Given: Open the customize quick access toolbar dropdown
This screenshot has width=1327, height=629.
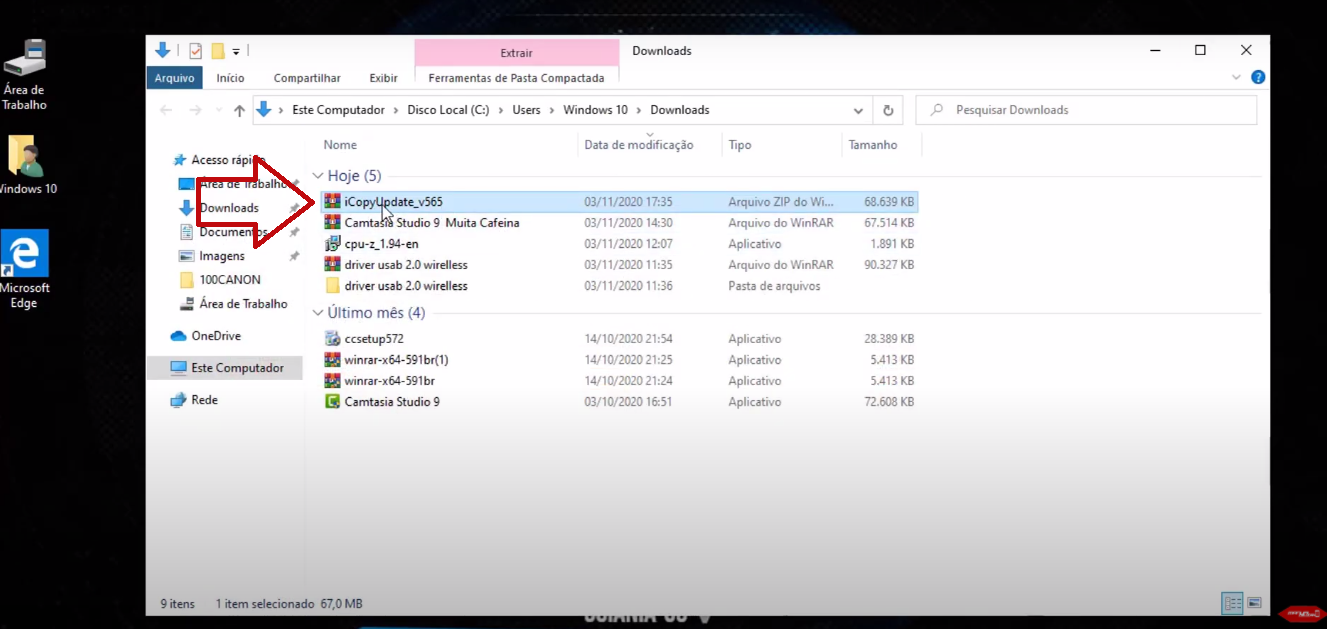Looking at the screenshot, I should 236,51.
